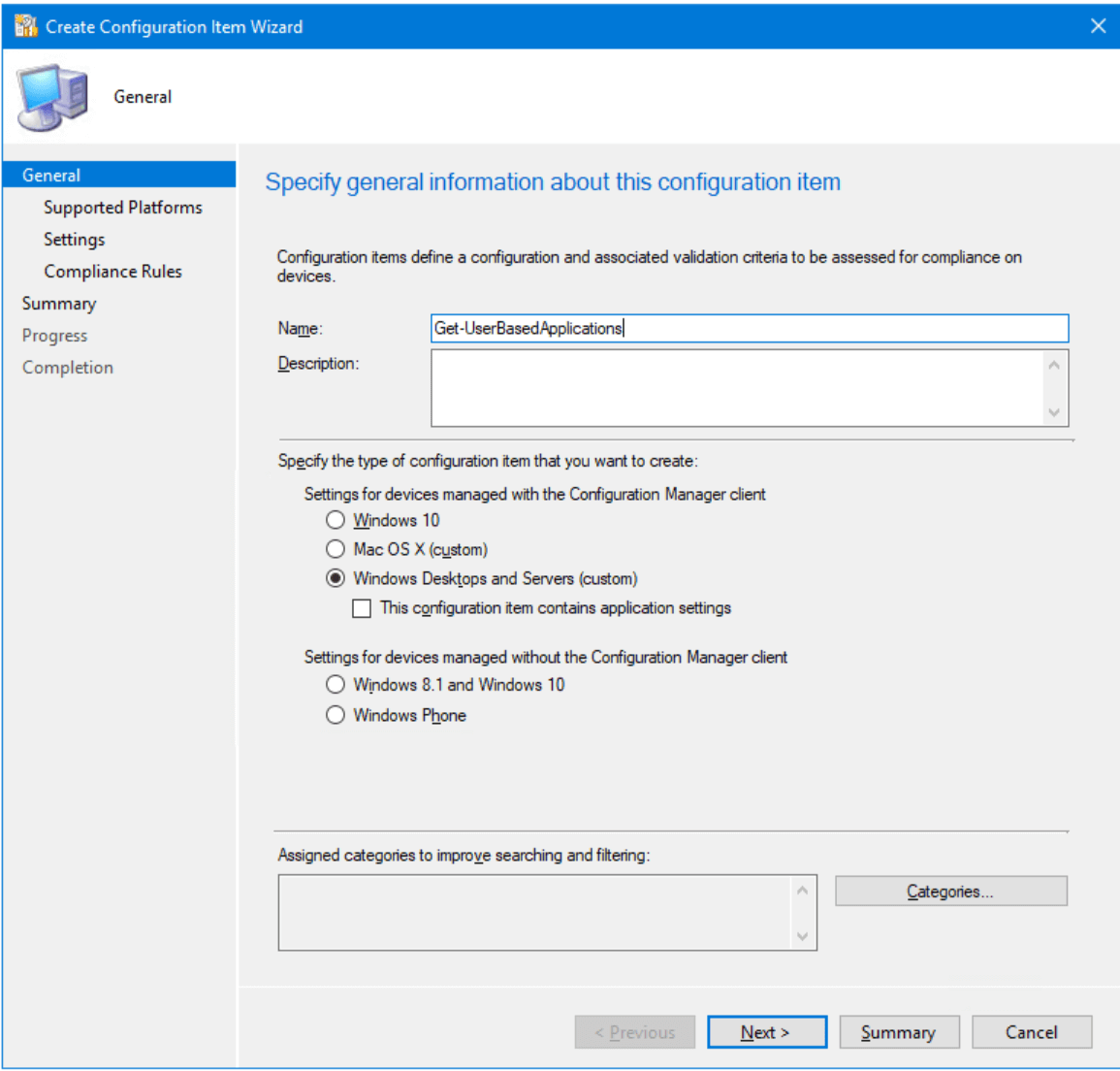Choose the Mac OS X (custom) option
Image resolution: width=1120 pixels, height=1071 pixels.
335,549
